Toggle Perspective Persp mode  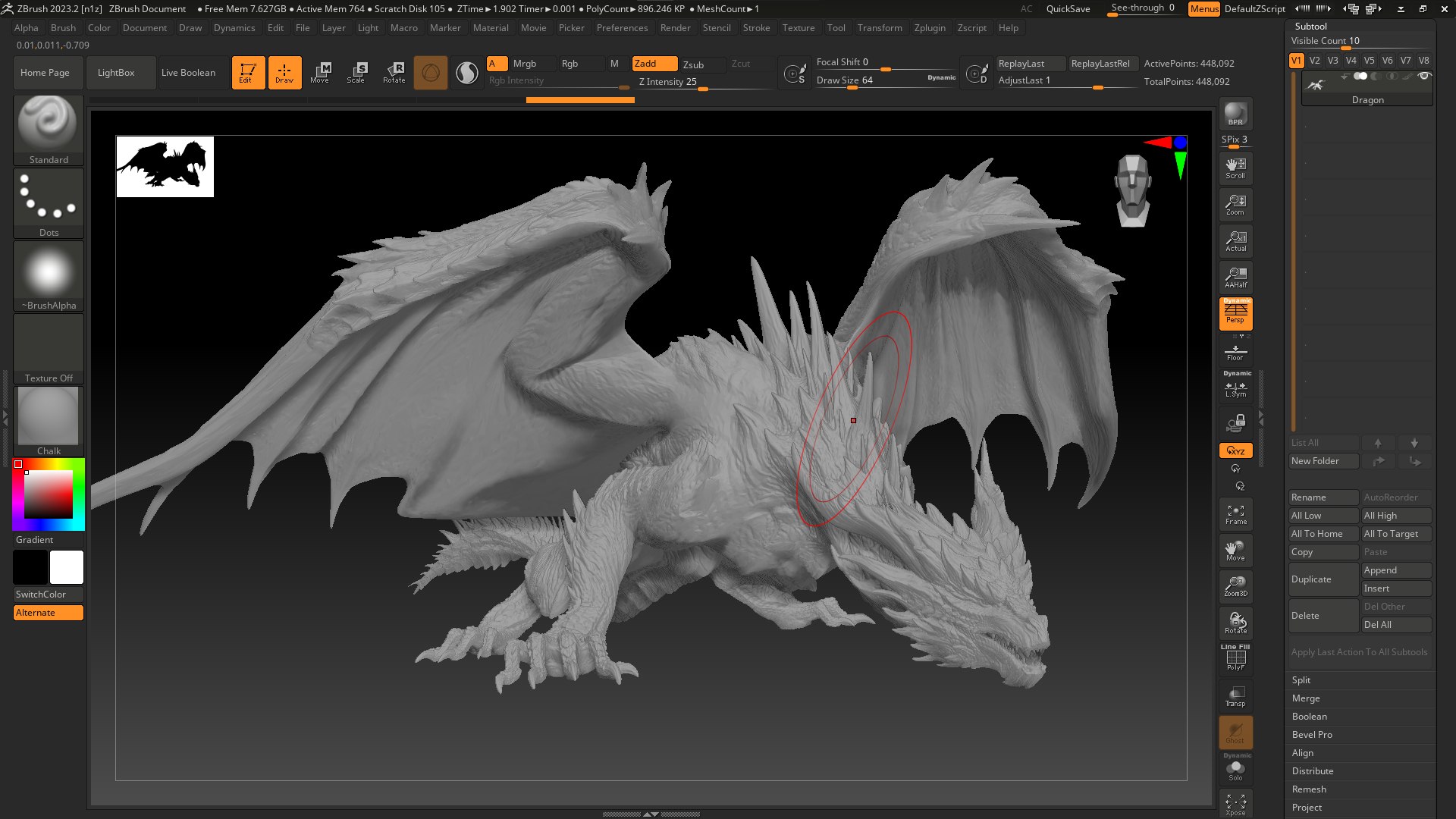click(x=1235, y=312)
